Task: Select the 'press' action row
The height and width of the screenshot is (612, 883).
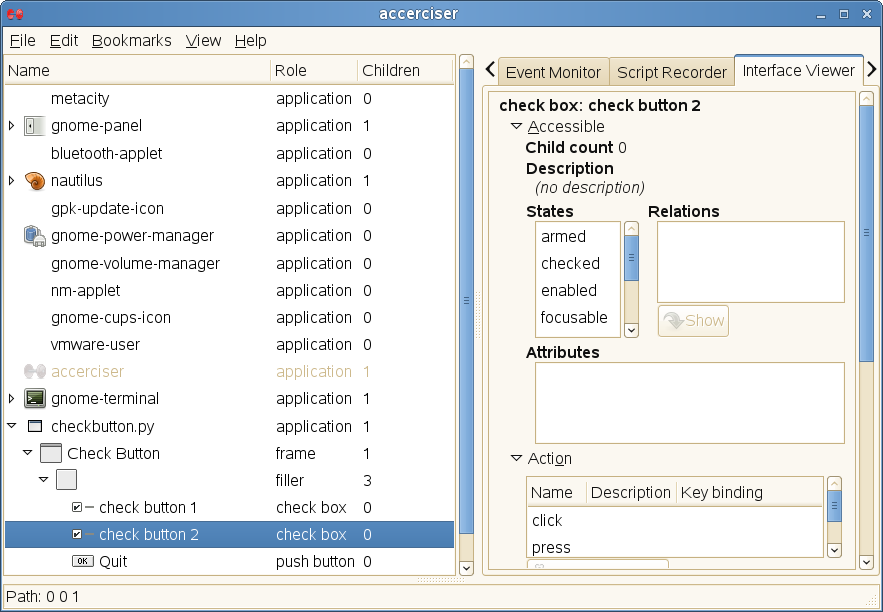Action: [x=675, y=547]
